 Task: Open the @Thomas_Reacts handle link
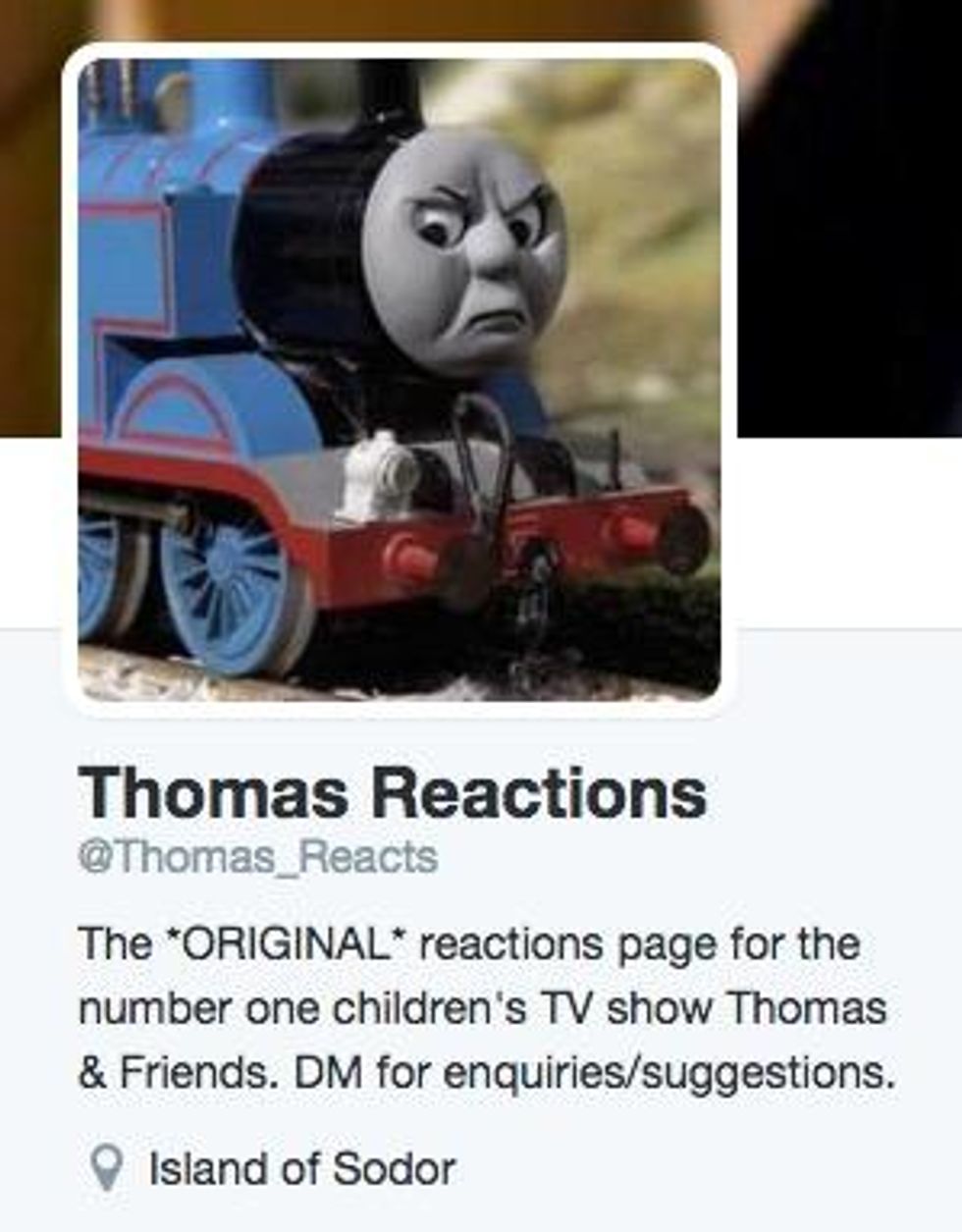258,857
